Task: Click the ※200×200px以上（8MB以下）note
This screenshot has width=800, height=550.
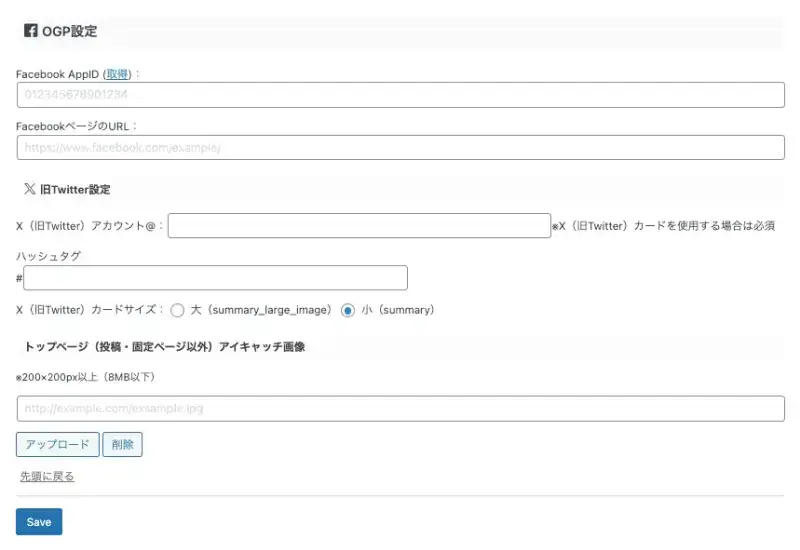Action: 85,377
